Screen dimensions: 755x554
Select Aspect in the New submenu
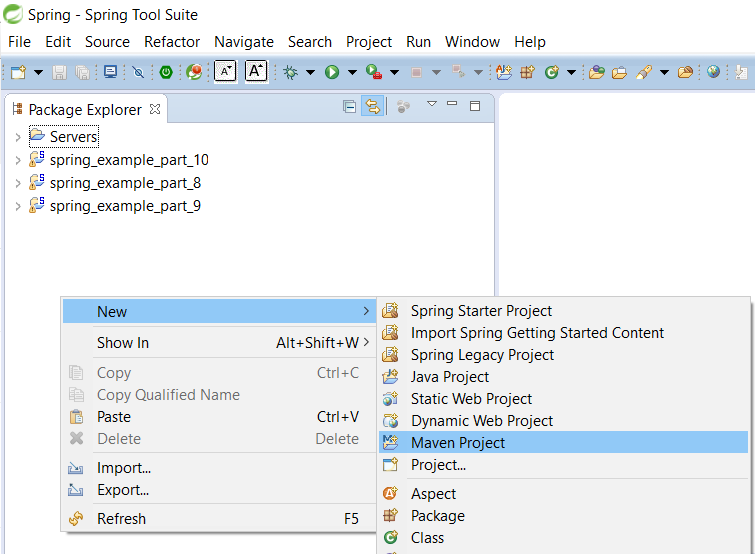pos(563,494)
